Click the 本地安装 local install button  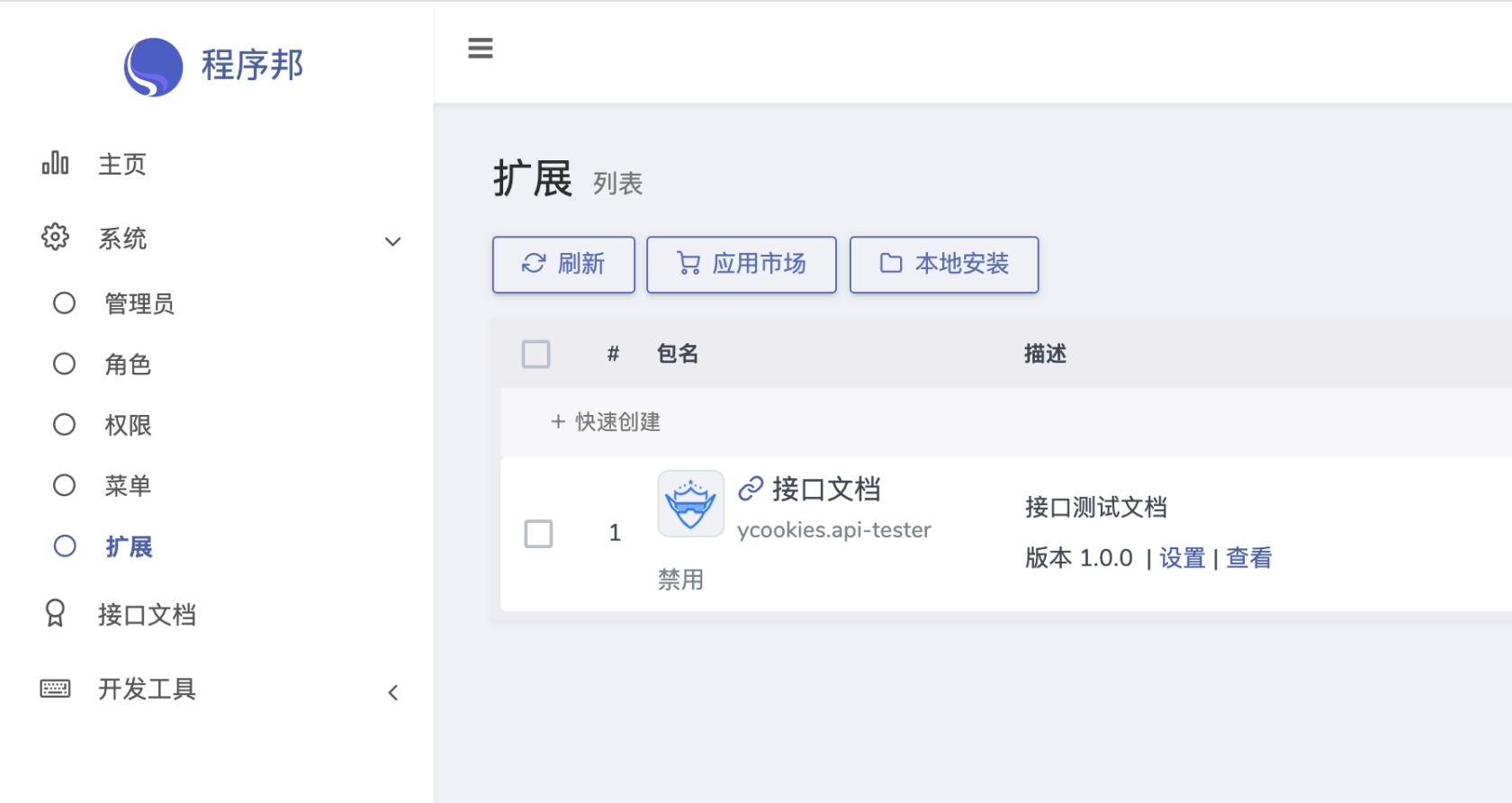943,264
